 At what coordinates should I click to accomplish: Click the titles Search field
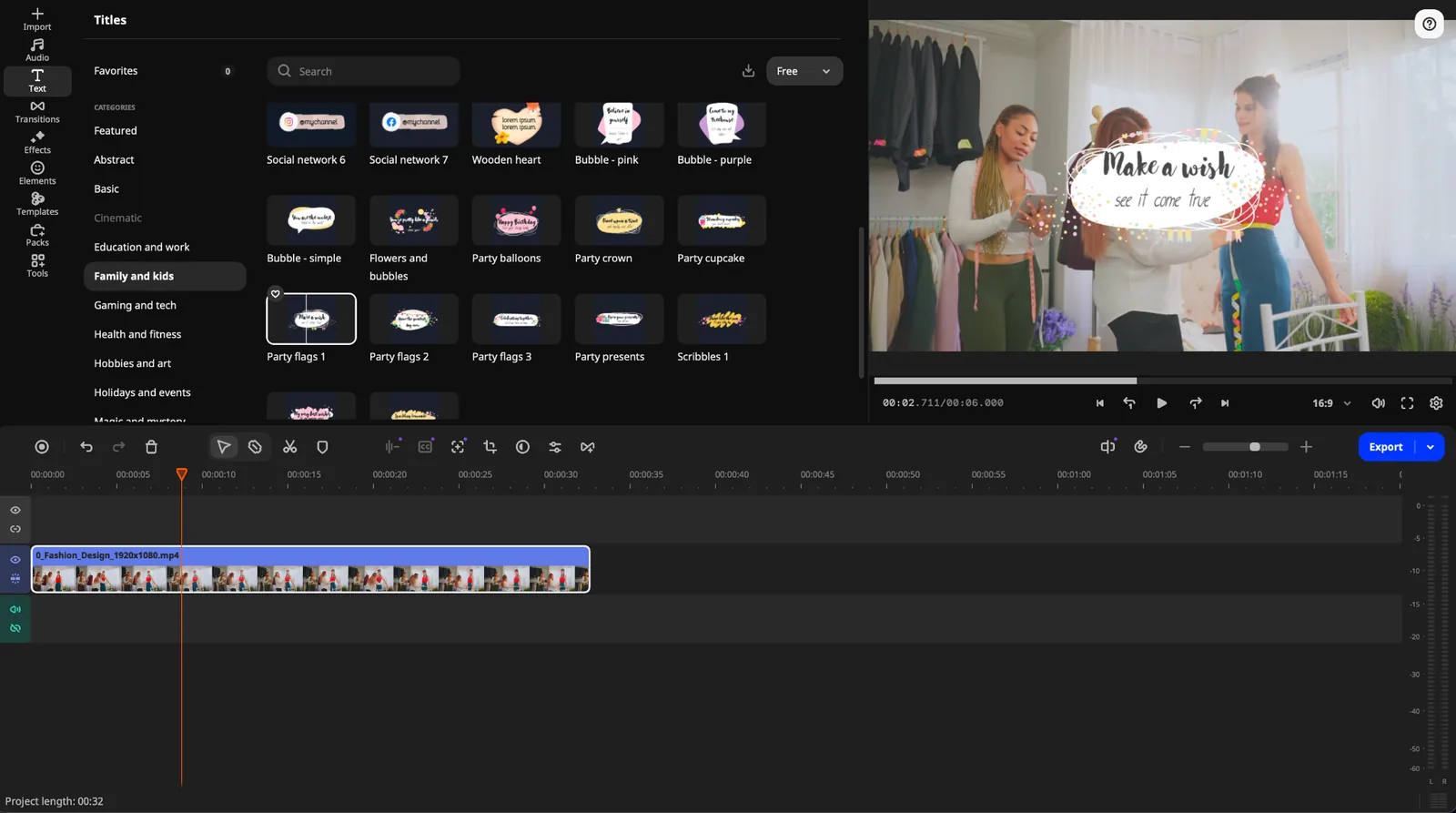pyautogui.click(x=363, y=71)
